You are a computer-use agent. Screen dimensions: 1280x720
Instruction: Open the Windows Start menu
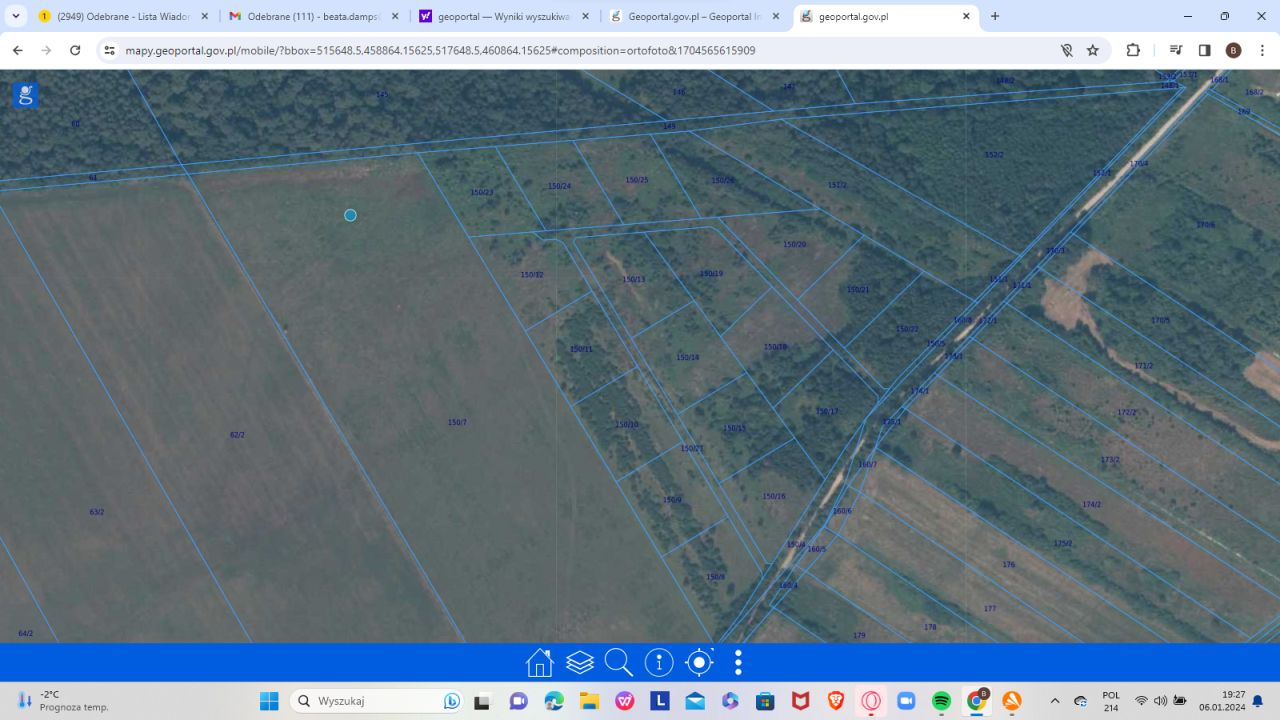click(269, 701)
